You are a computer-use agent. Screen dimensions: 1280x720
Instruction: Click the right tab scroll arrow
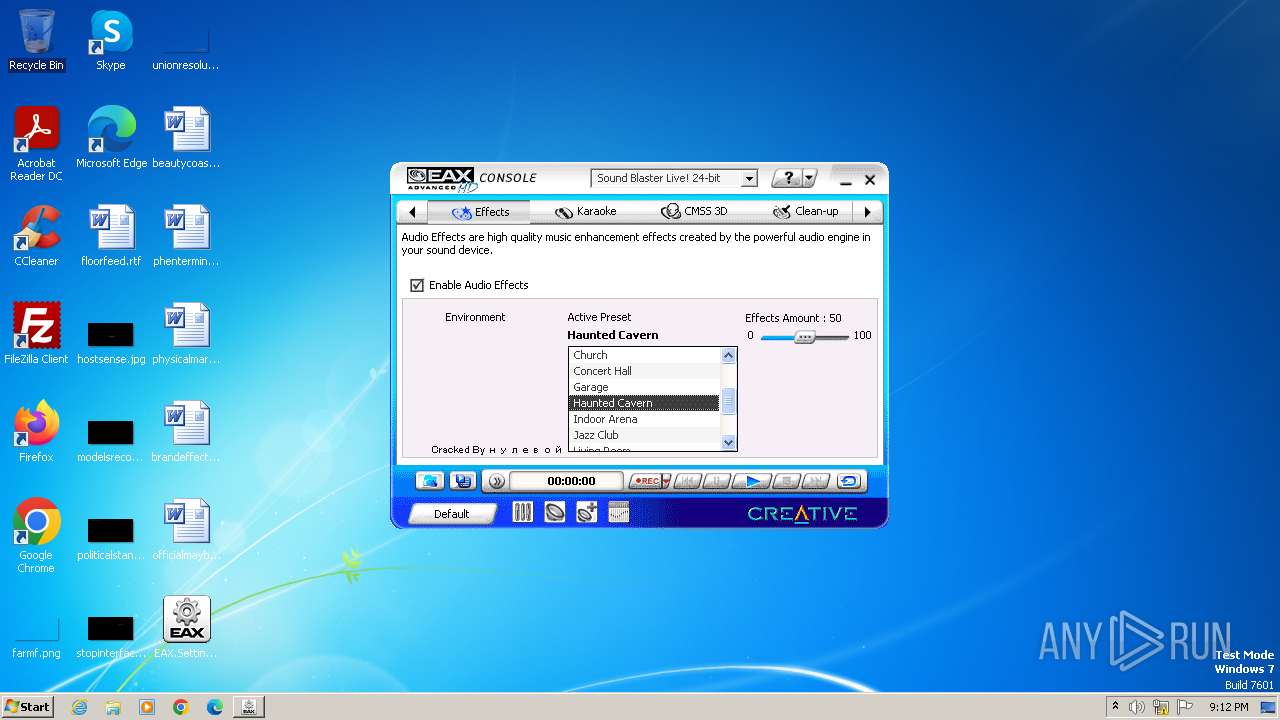868,212
